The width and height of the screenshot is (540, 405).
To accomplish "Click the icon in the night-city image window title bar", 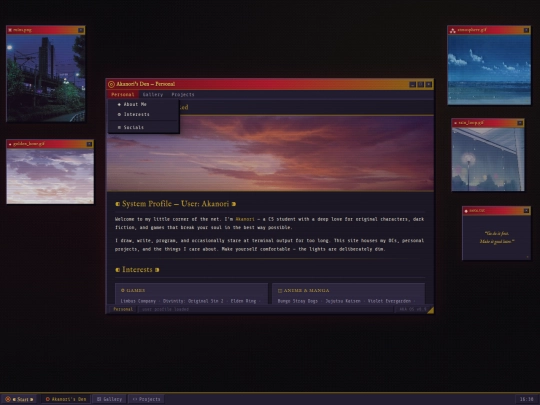I will (x=10, y=30).
